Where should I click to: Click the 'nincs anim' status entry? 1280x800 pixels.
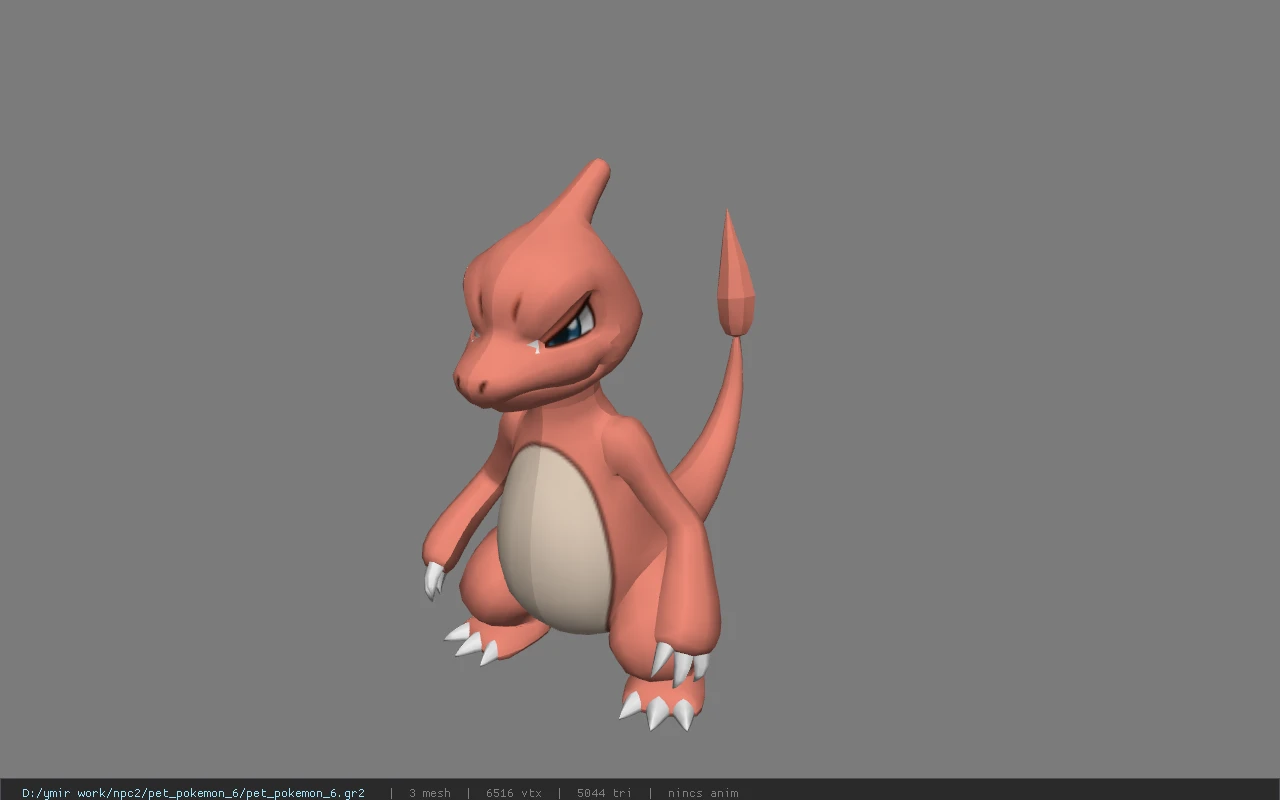click(703, 793)
